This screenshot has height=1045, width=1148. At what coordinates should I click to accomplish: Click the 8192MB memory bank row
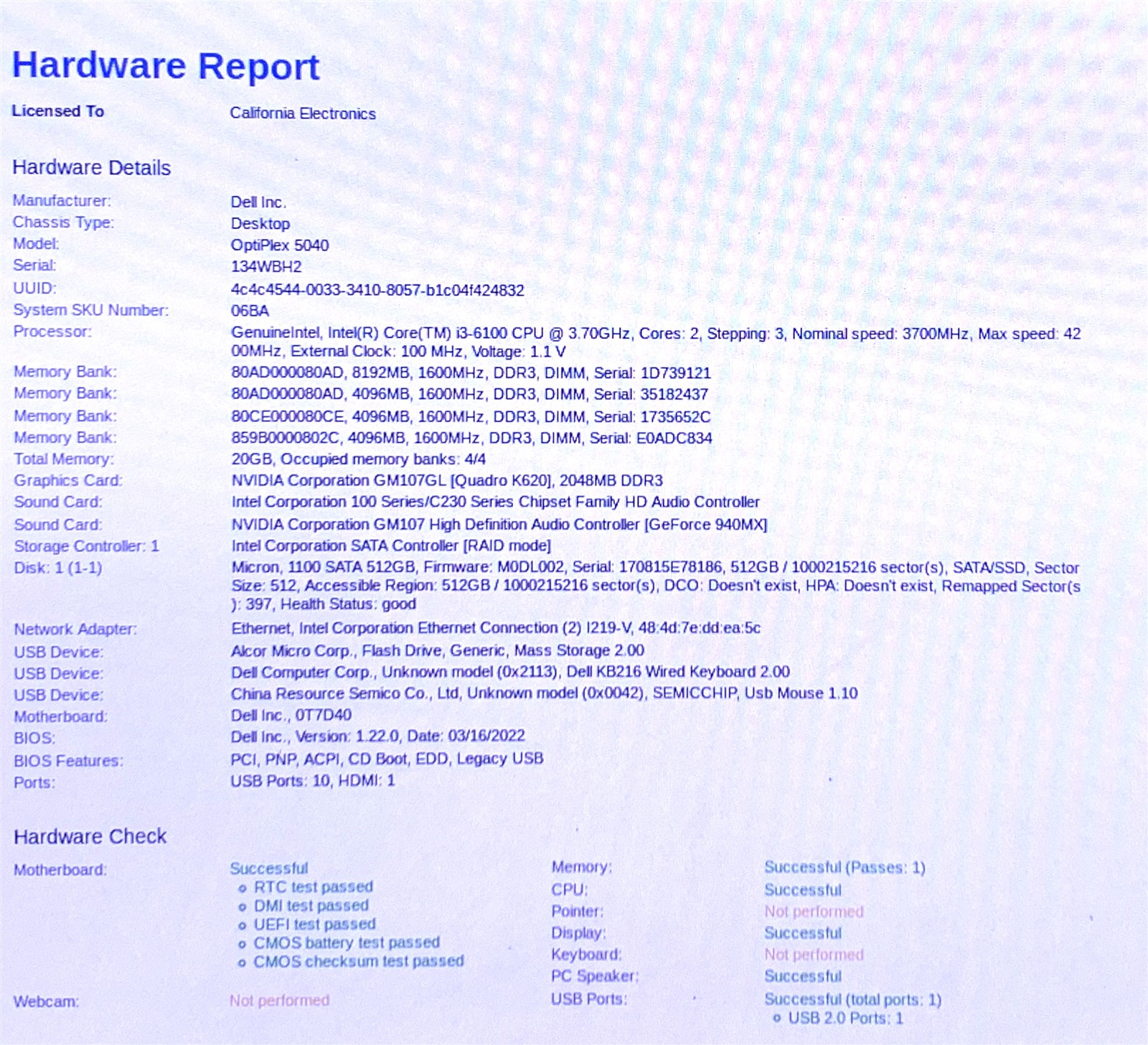[x=471, y=373]
